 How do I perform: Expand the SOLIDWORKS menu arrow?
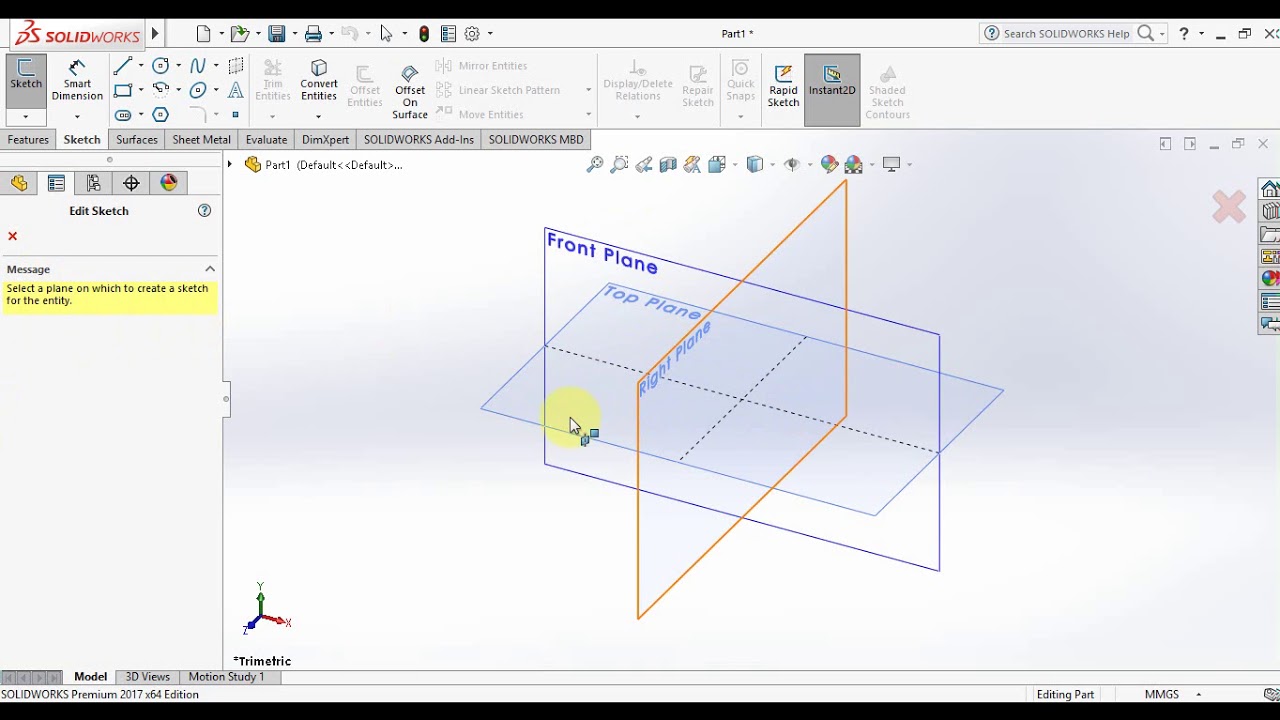155,34
